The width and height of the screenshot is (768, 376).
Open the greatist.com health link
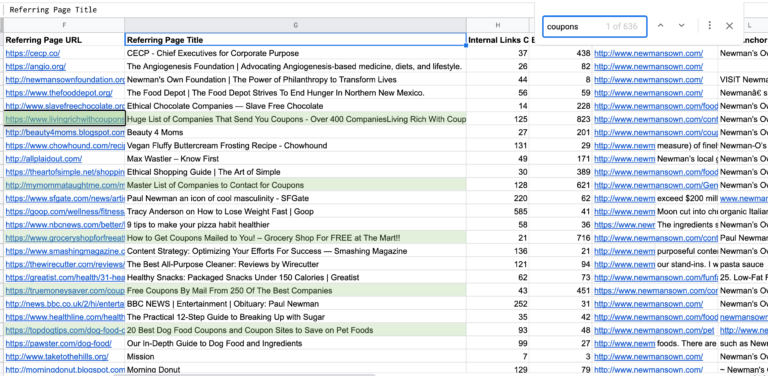click(65, 278)
